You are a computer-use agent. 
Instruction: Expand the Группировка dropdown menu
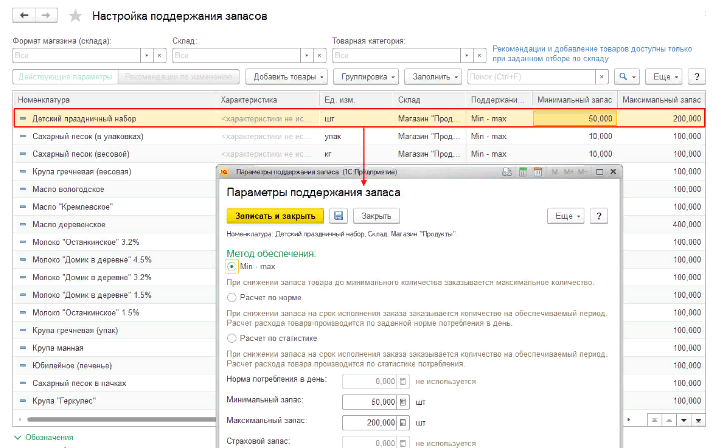coord(368,77)
